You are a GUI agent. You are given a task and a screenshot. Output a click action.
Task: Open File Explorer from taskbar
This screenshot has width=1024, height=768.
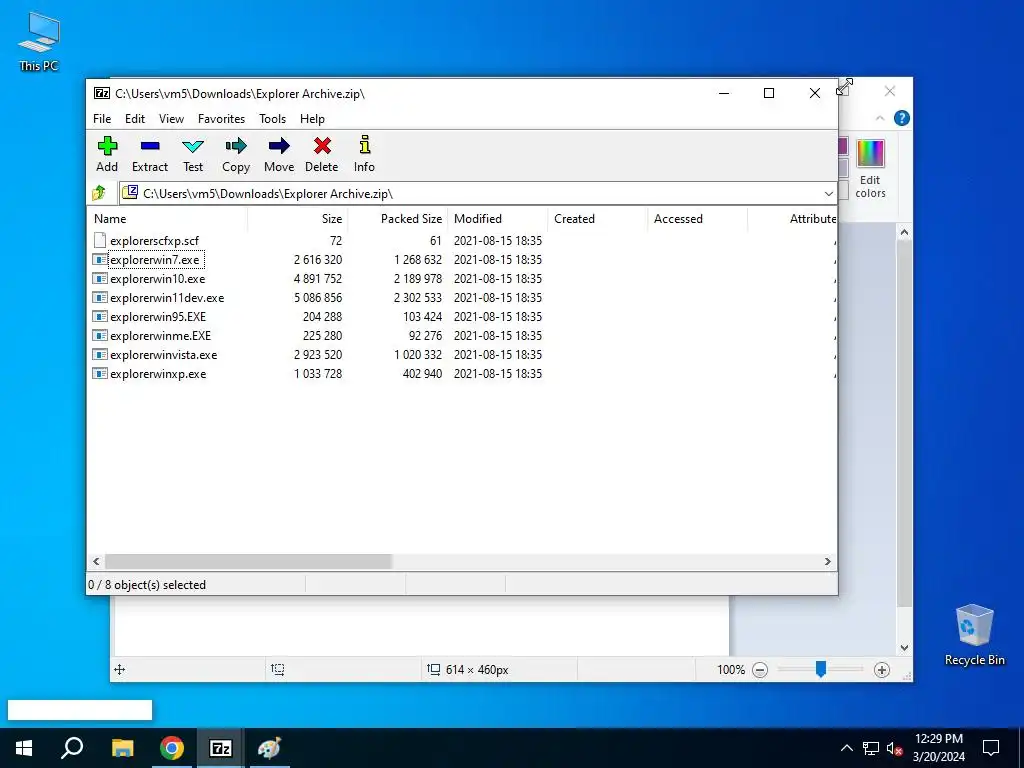[x=122, y=748]
